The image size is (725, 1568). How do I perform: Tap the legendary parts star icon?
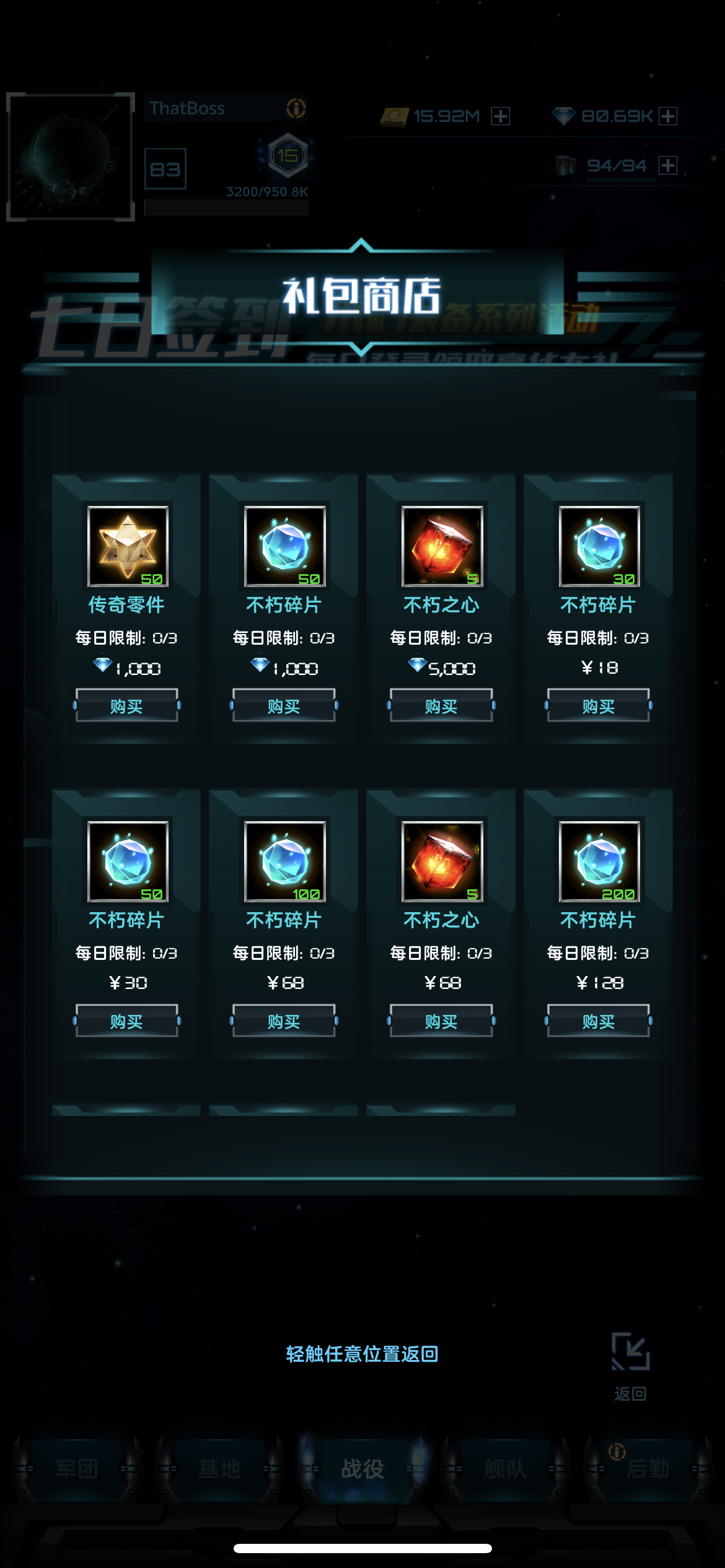(x=128, y=546)
